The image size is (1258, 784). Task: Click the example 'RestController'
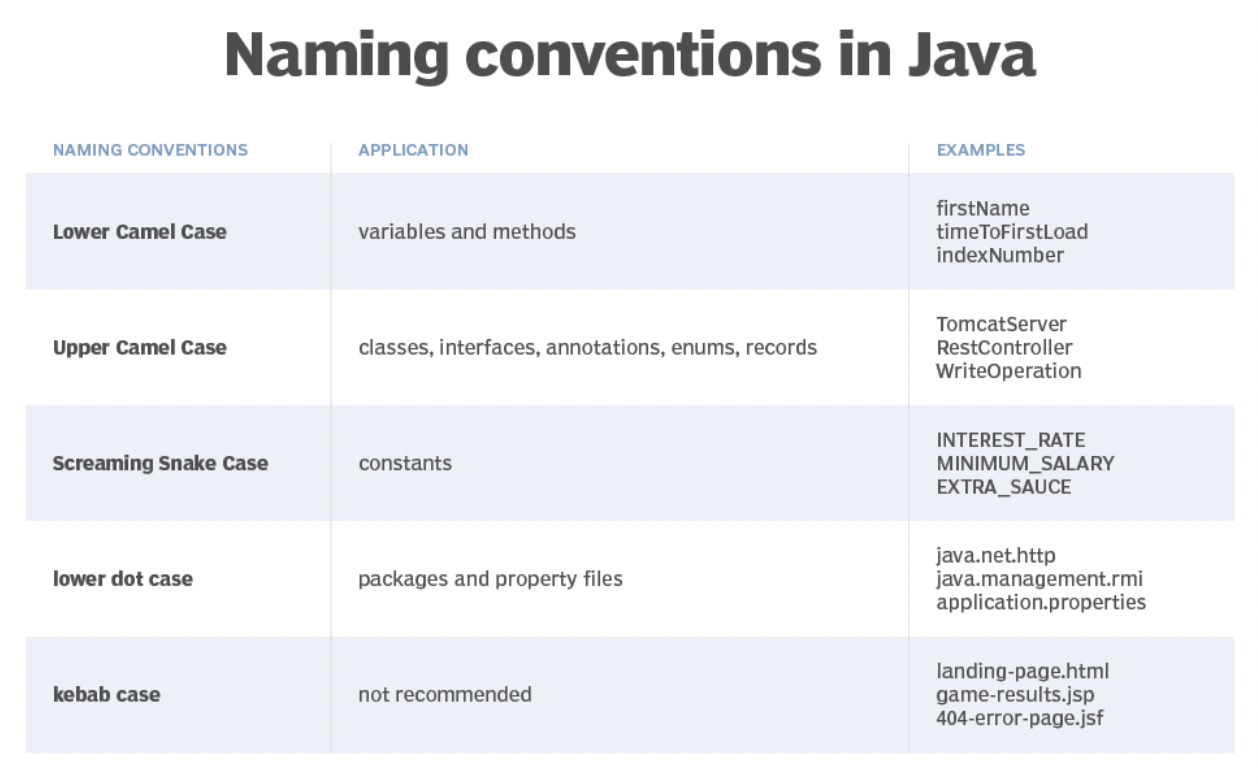coord(1004,348)
